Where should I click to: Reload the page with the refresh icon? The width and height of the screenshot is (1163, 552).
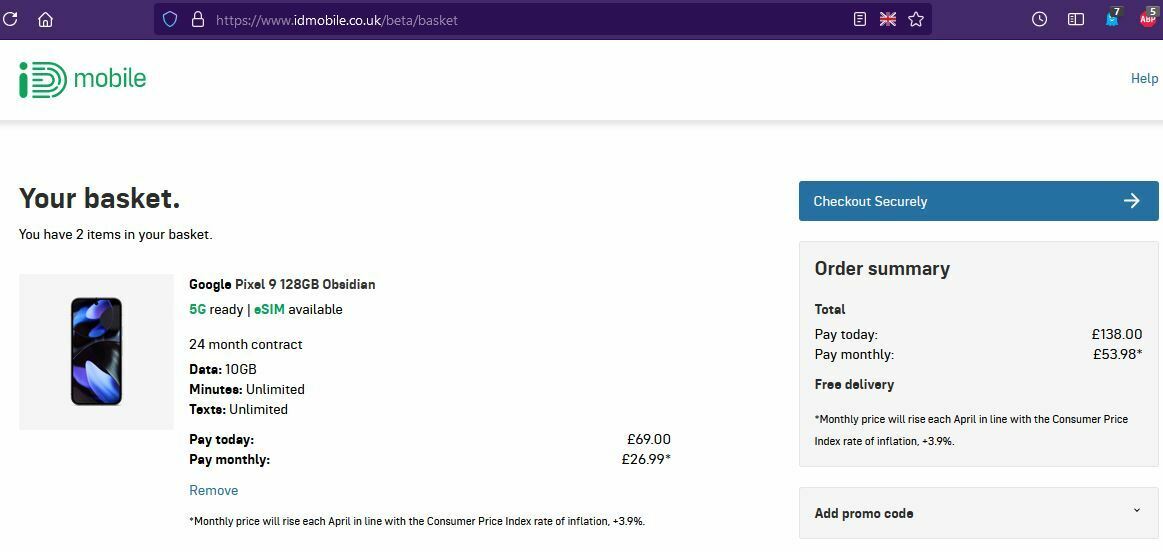pos(10,19)
